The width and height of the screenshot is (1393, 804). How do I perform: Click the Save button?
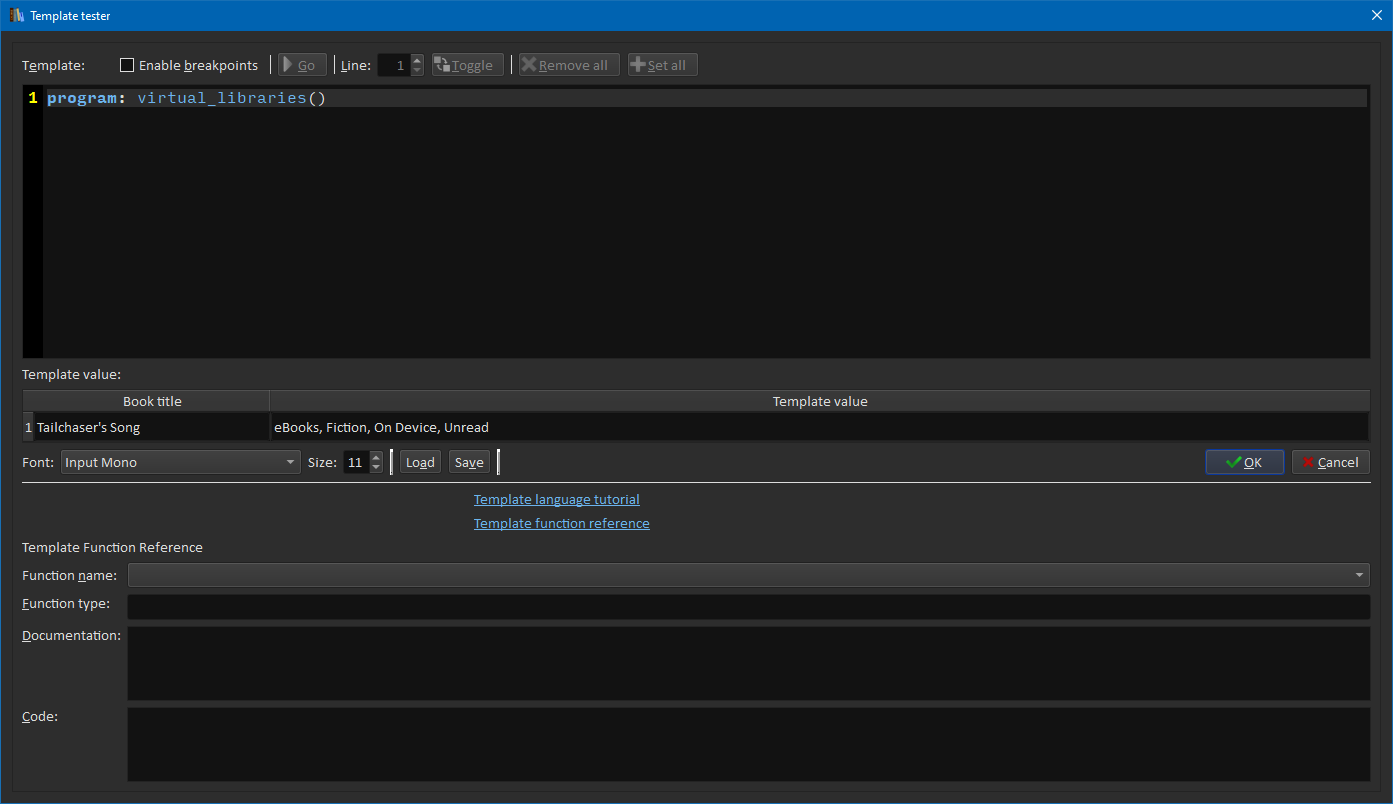(469, 462)
